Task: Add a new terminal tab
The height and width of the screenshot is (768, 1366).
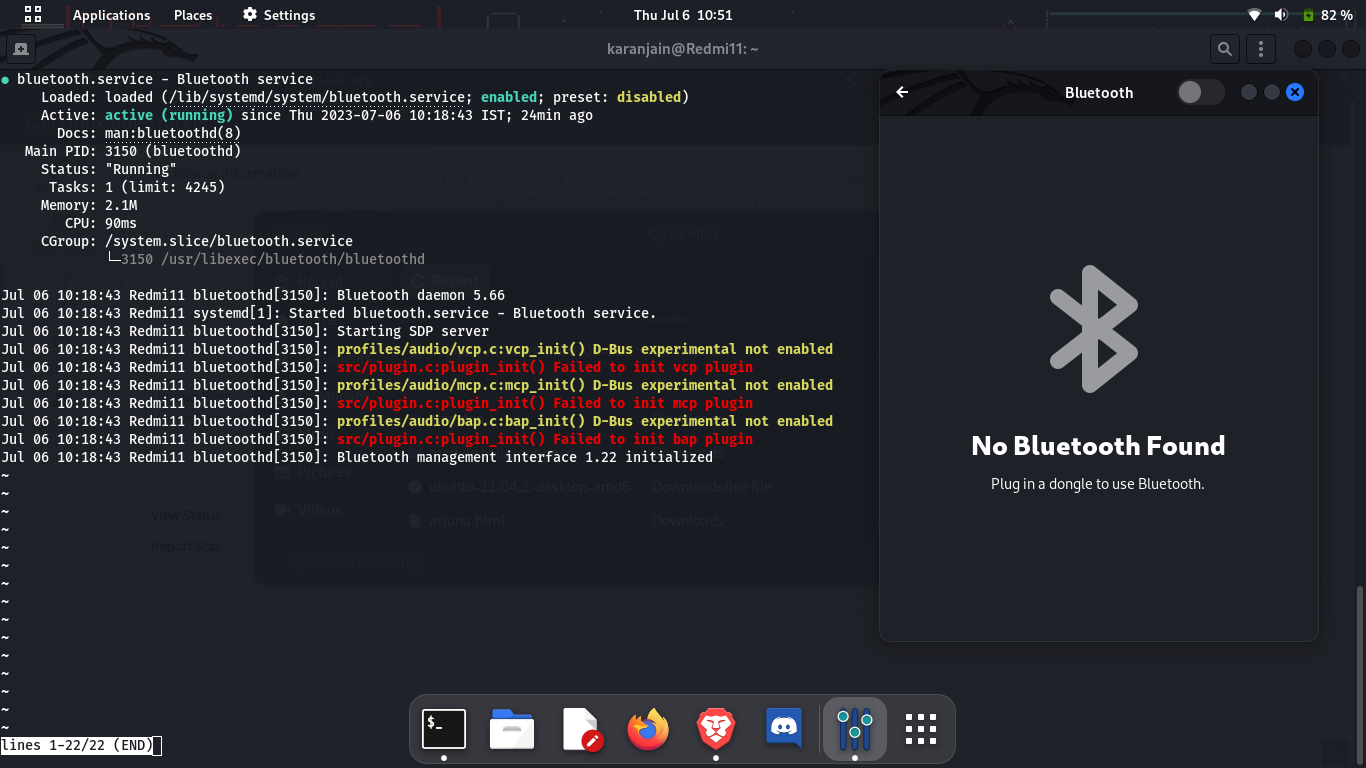Action: [20, 49]
